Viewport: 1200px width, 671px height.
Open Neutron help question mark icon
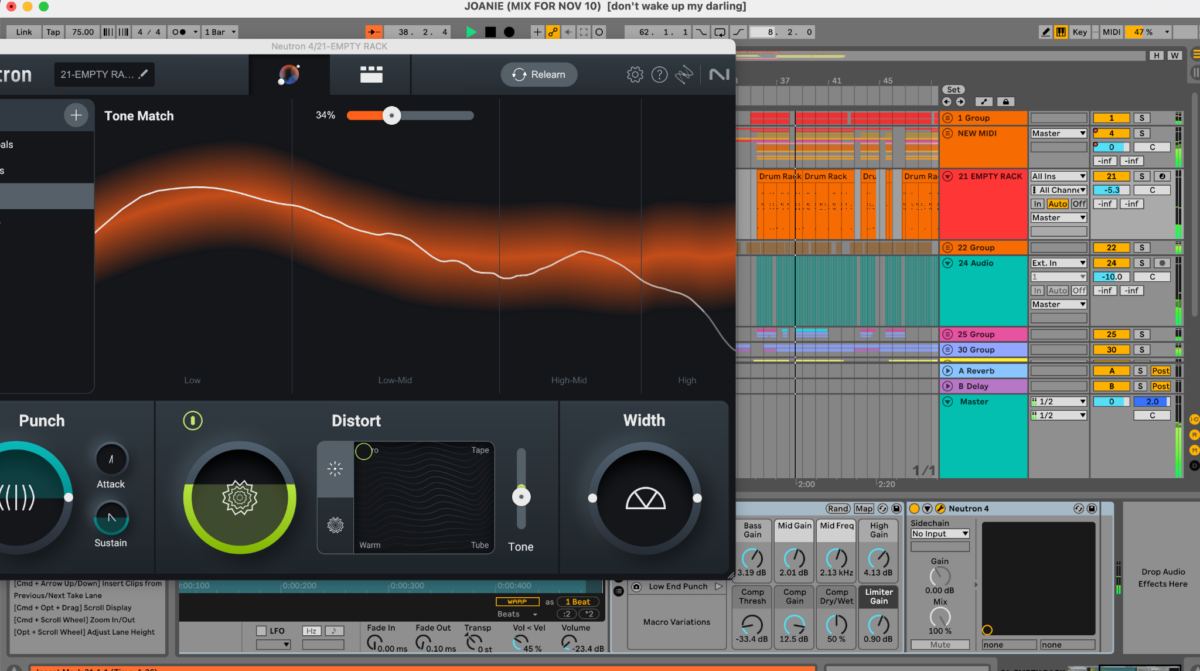659,74
